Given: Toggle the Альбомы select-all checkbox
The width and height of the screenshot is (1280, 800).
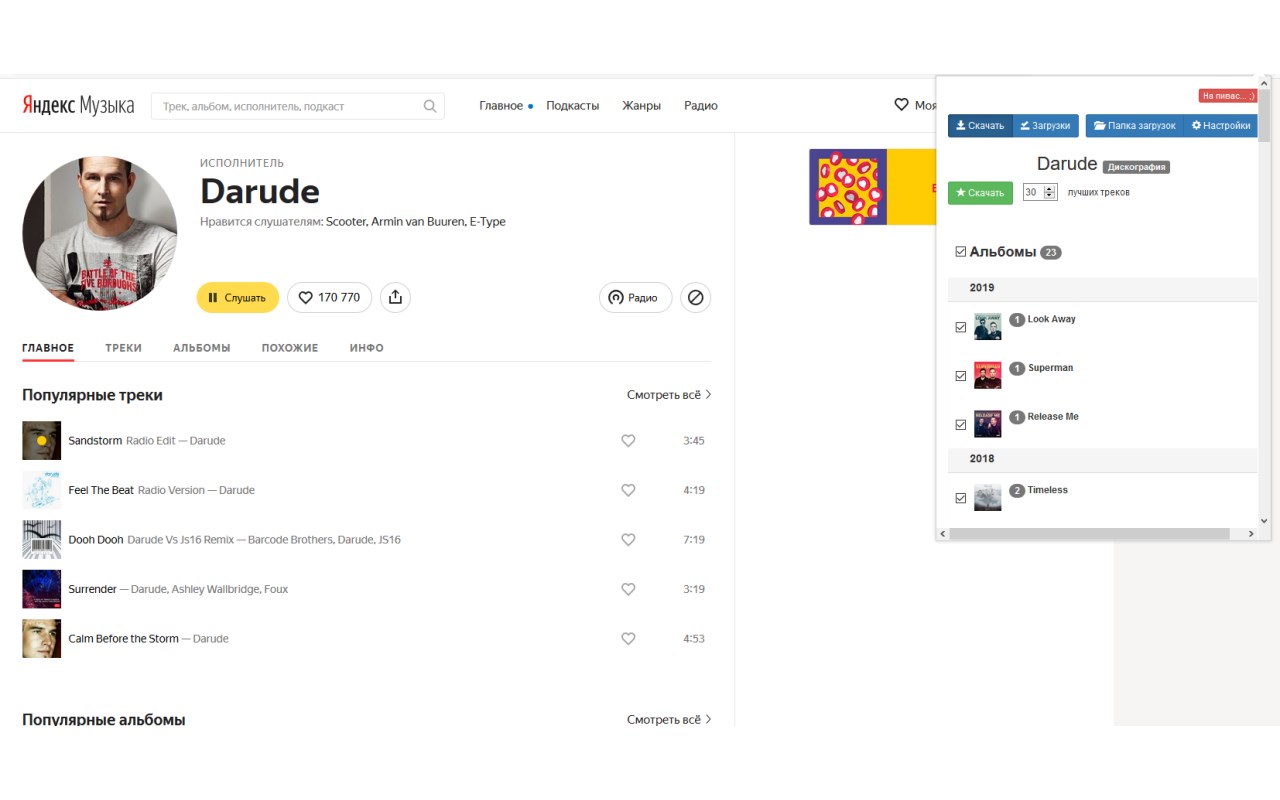Looking at the screenshot, I should tap(961, 252).
